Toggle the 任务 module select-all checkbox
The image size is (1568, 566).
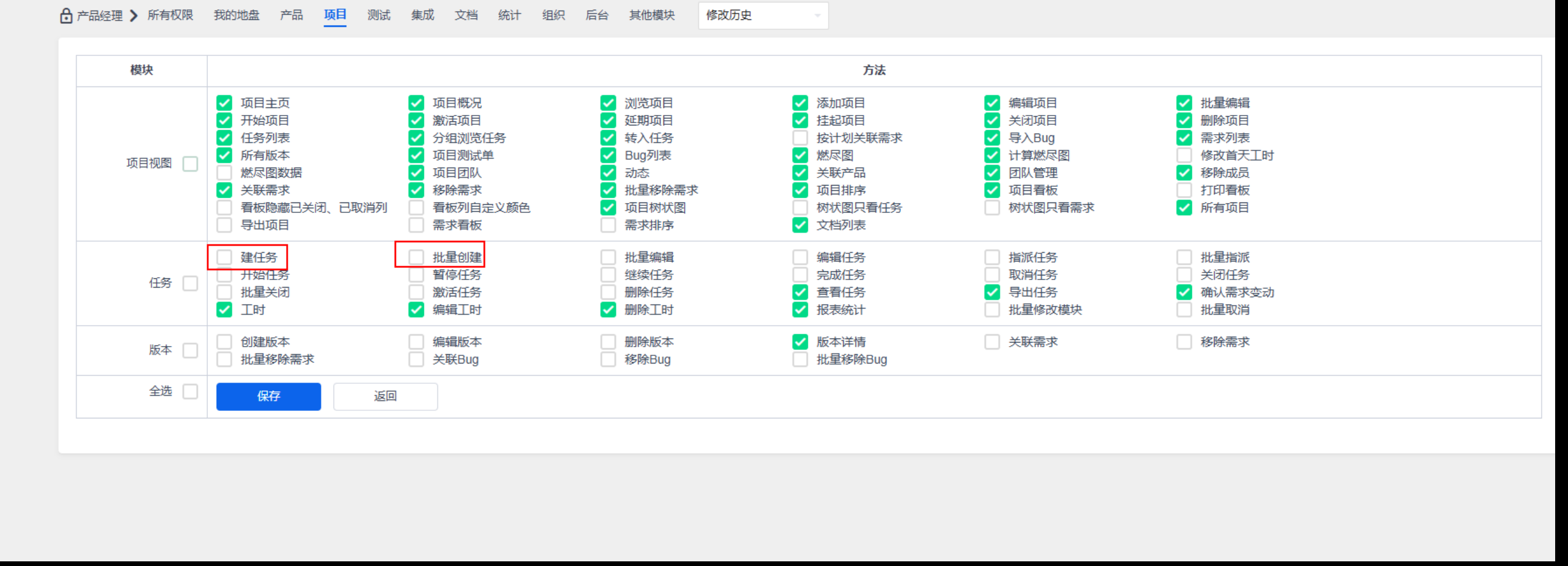(190, 284)
